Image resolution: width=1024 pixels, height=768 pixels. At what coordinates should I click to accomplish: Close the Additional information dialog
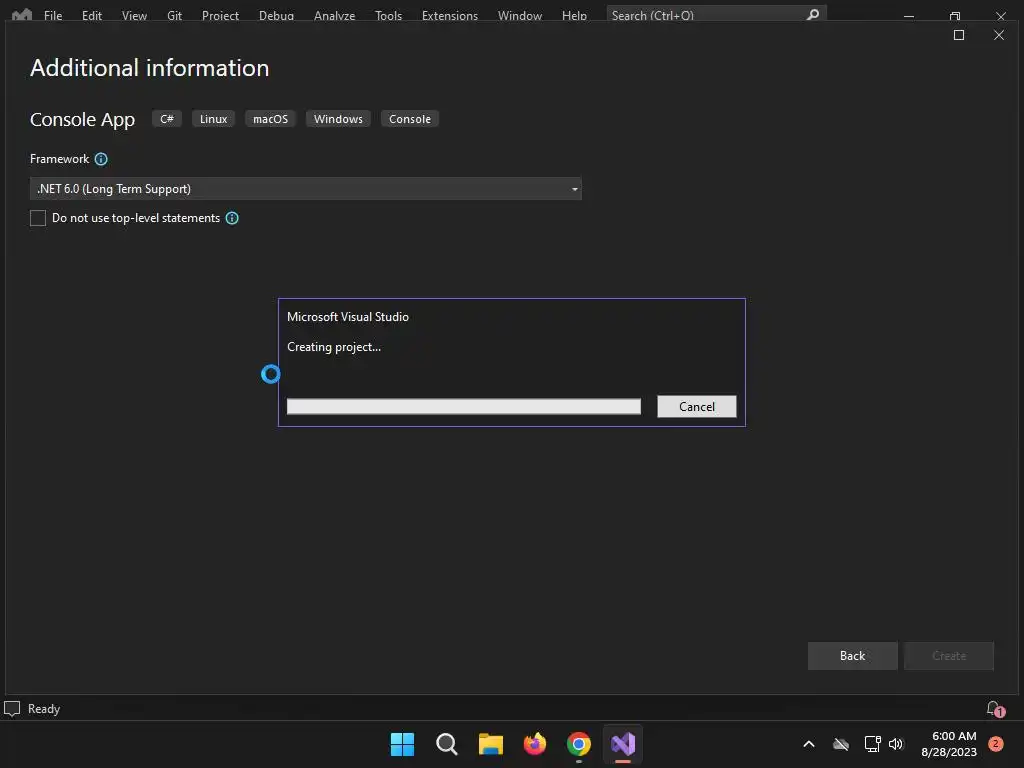click(x=999, y=35)
